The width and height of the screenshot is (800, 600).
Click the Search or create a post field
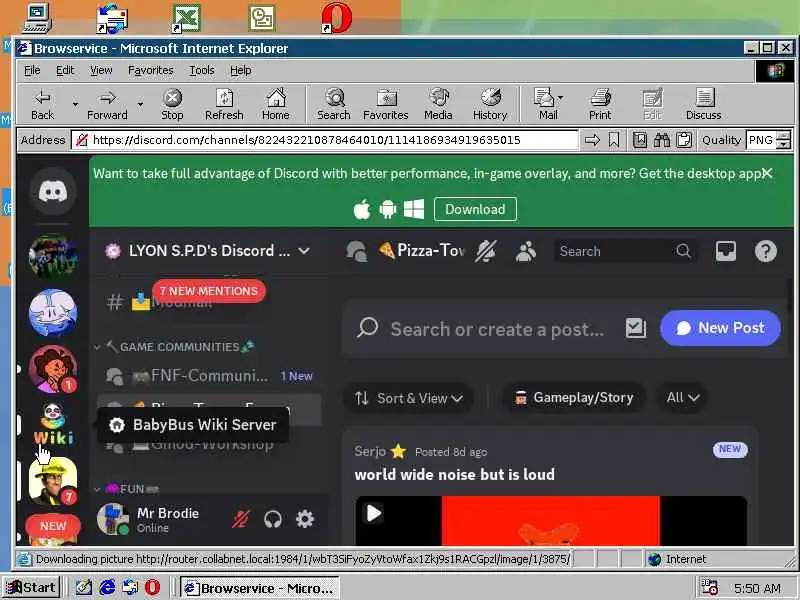click(497, 329)
